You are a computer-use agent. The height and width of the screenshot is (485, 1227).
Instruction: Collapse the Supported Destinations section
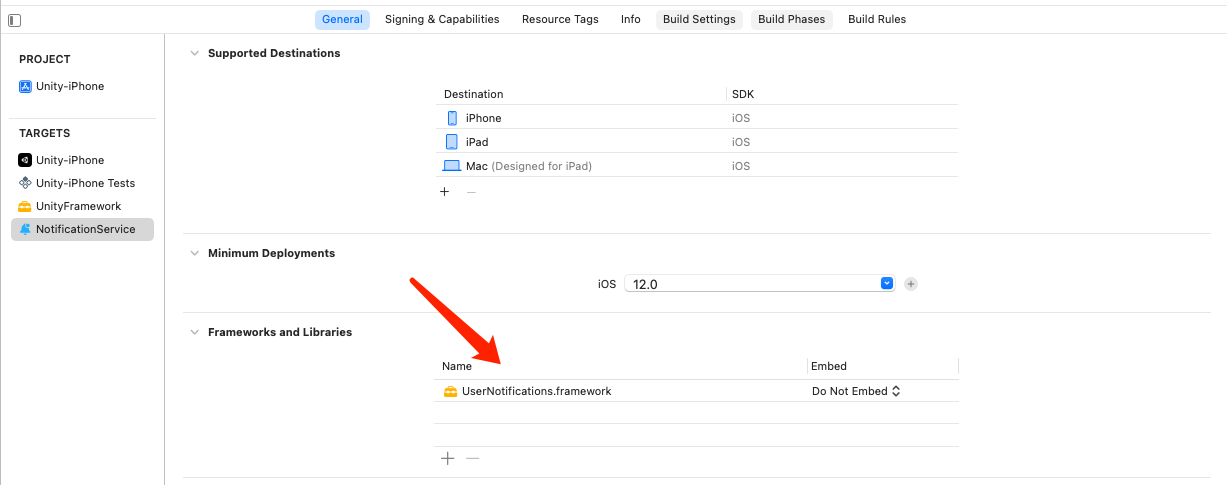194,53
